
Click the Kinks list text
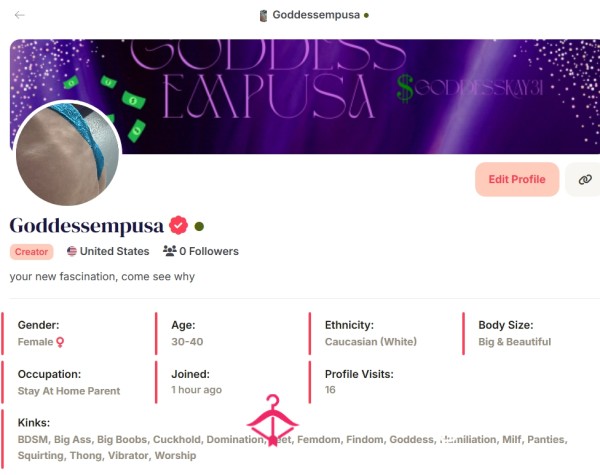pyautogui.click(x=292, y=447)
